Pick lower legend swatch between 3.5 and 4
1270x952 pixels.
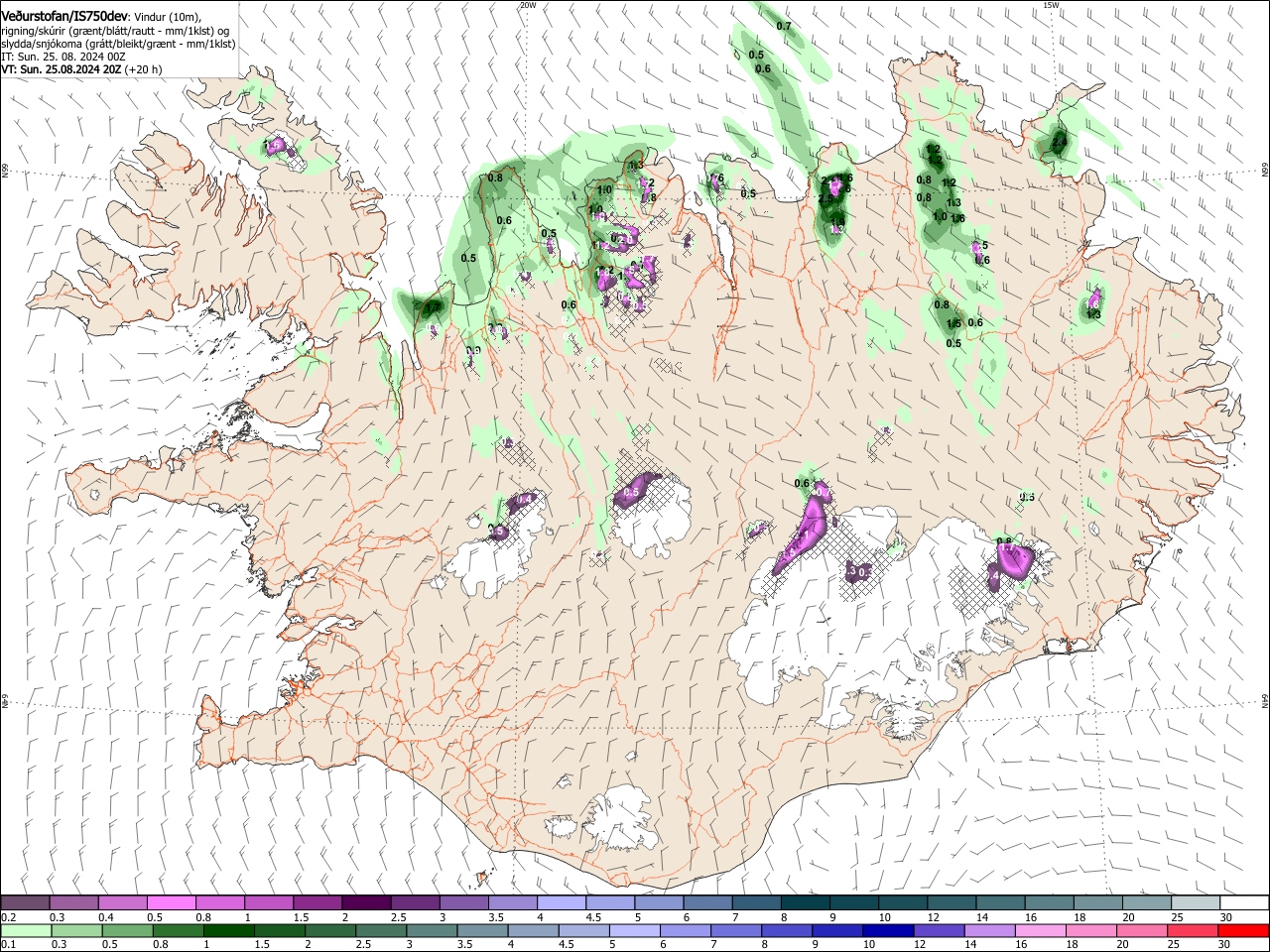tap(482, 930)
